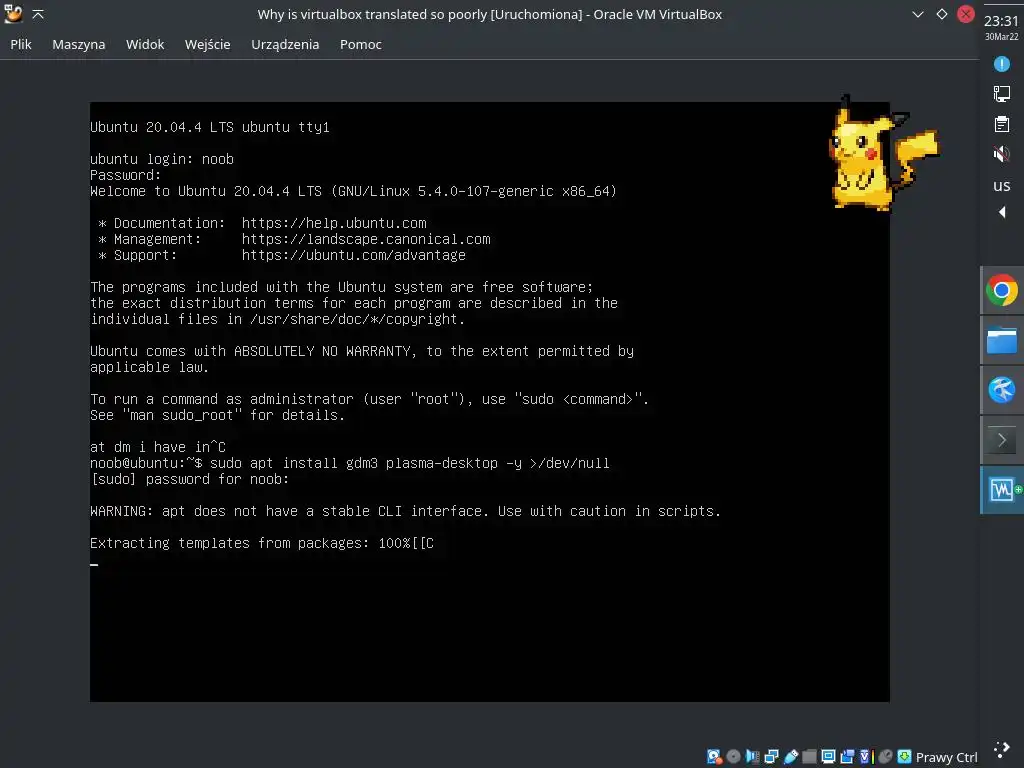Screen dimensions: 1024x768
Task: Click the 'WARNING: apt does not have' line
Action: 406,511
